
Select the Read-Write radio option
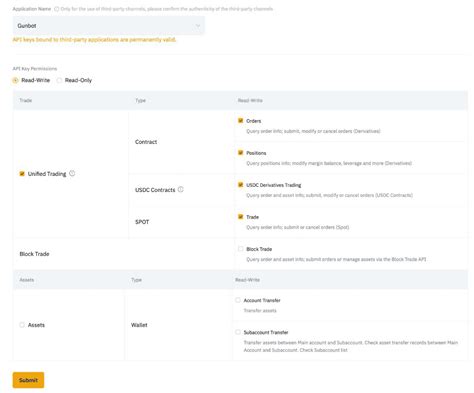point(15,80)
